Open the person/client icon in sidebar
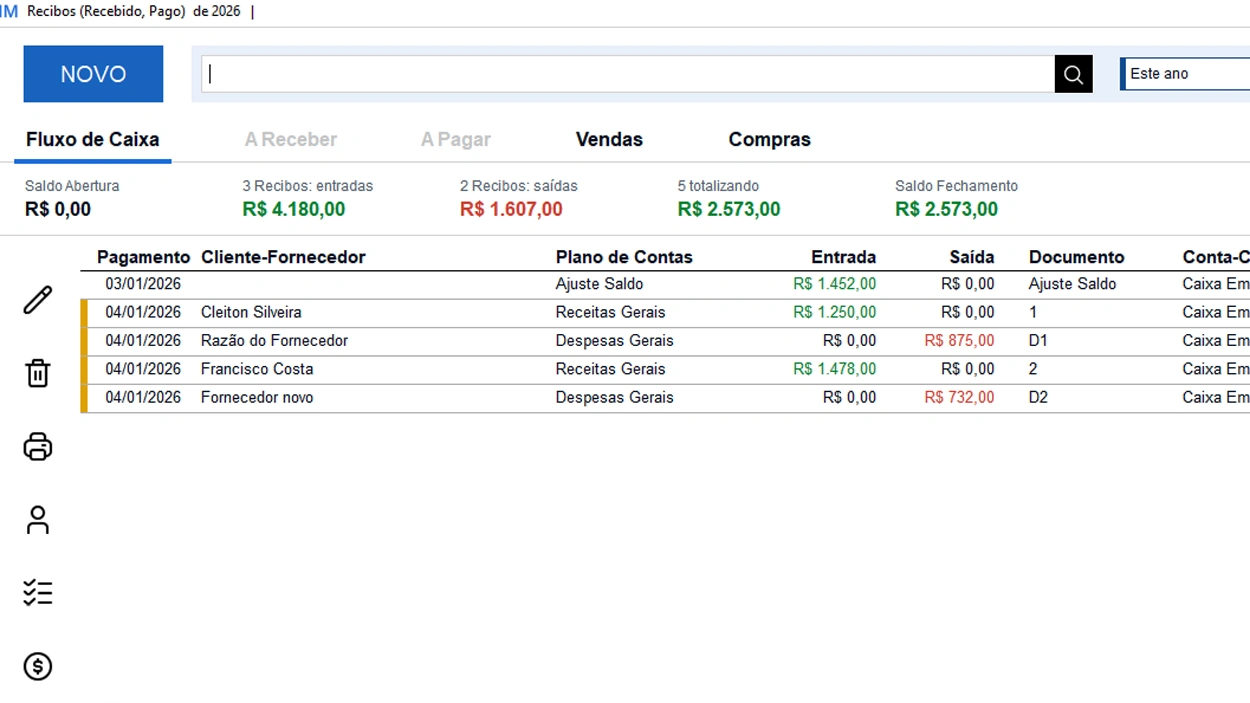This screenshot has width=1250, height=703. tap(38, 520)
